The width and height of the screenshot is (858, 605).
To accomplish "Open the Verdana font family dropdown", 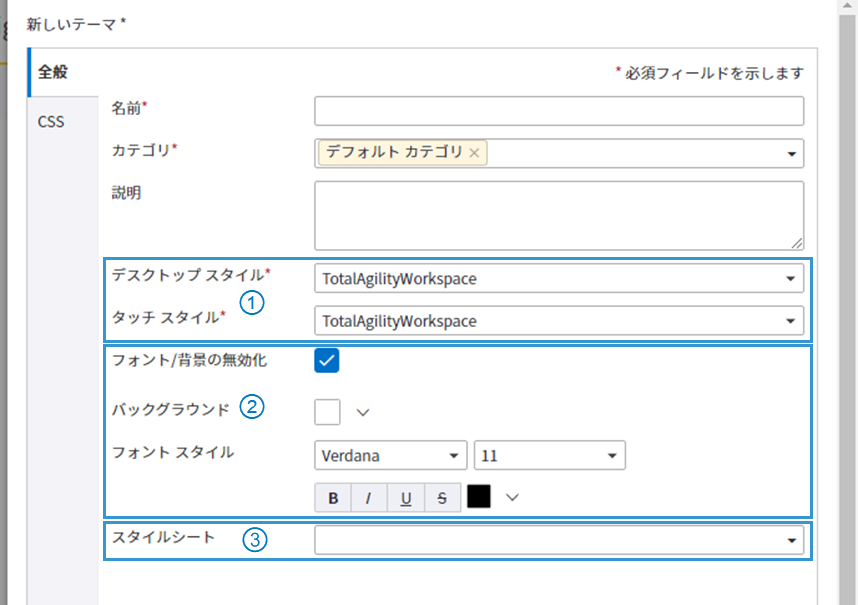I will click(390, 456).
